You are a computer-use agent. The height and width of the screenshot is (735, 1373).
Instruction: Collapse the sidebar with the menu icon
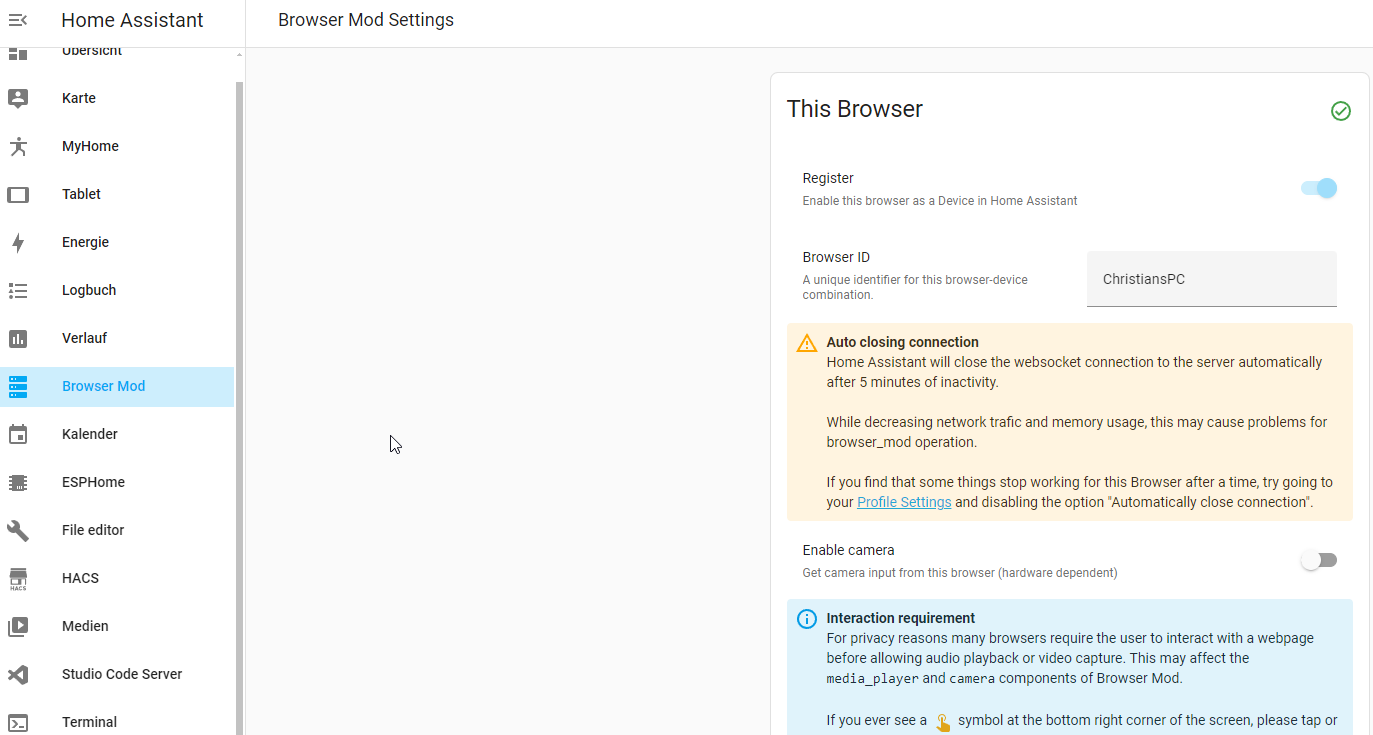tap(18, 20)
